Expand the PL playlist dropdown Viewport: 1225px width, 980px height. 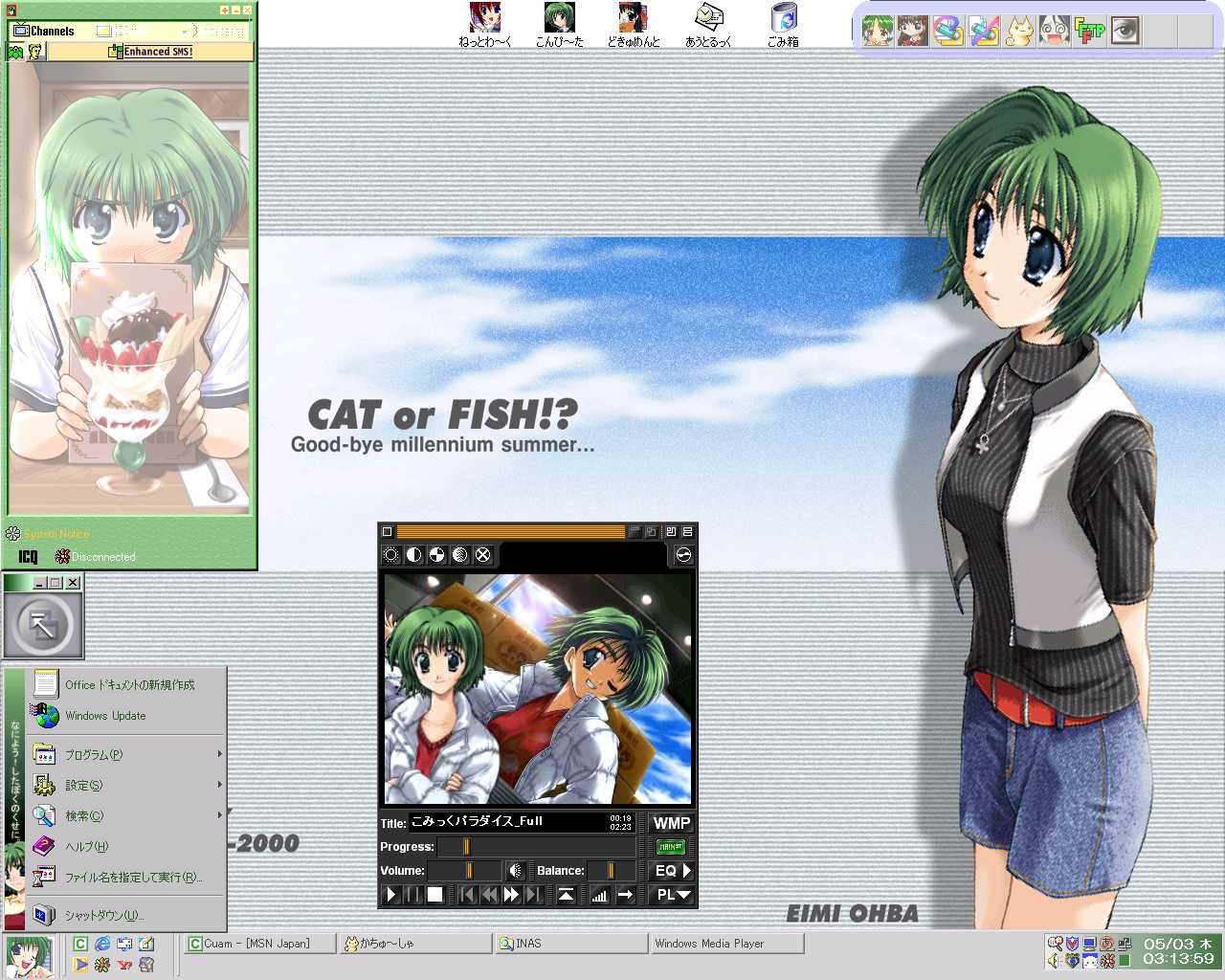coord(672,895)
